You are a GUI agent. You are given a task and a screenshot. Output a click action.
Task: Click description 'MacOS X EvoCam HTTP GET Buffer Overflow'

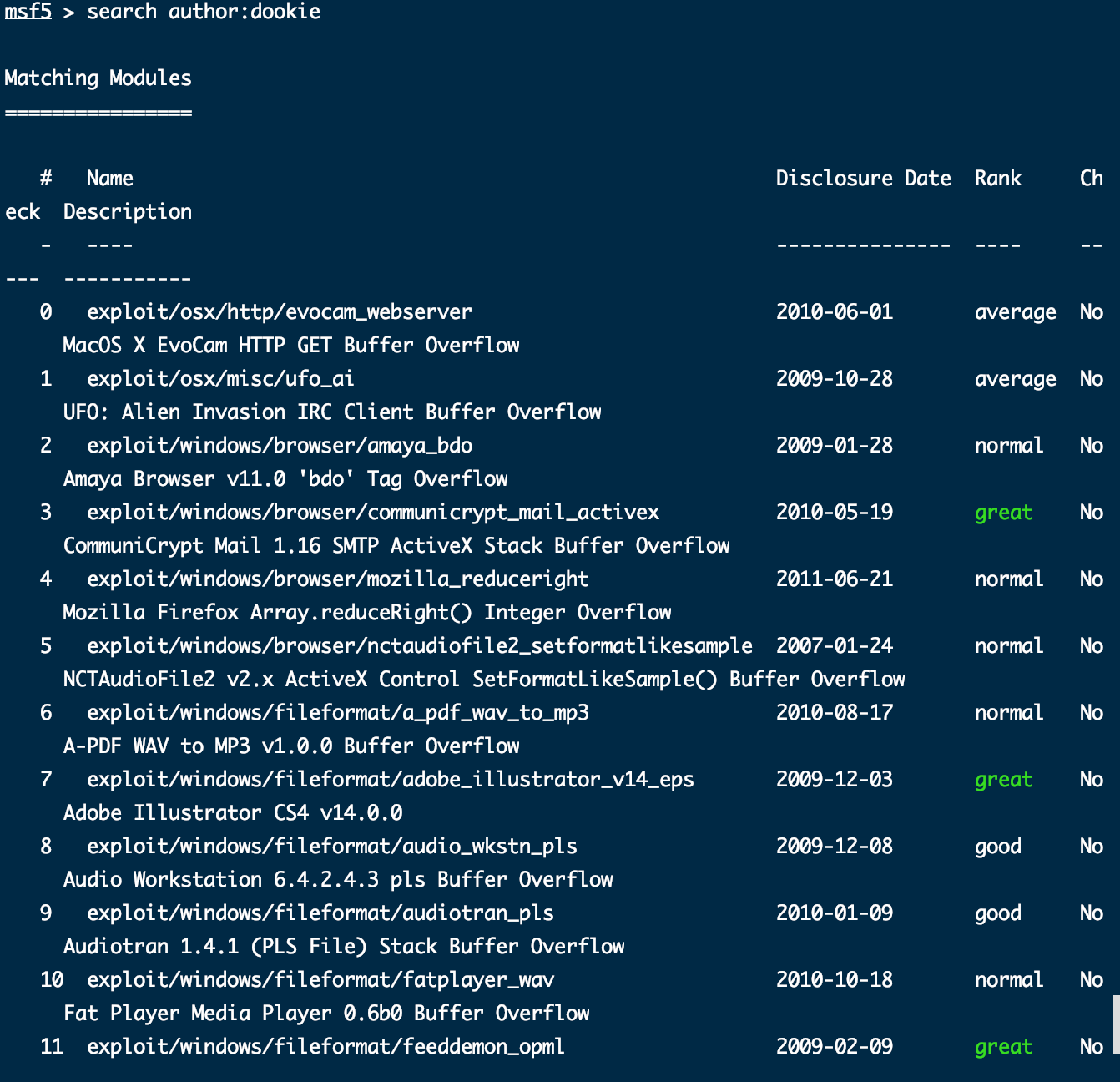pyautogui.click(x=291, y=346)
